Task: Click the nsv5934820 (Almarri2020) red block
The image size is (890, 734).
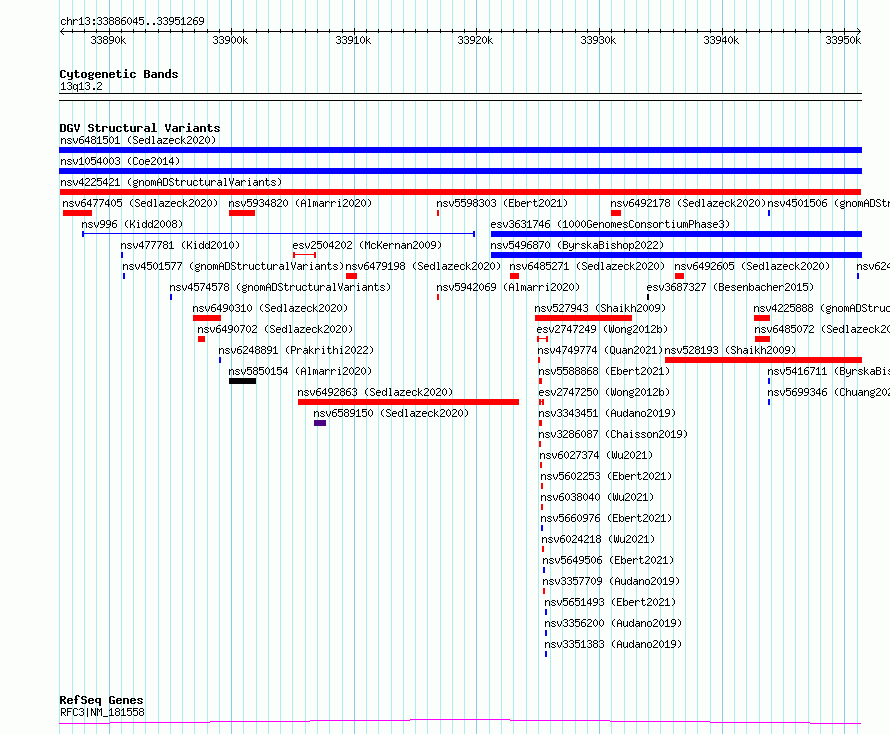Action: click(x=242, y=213)
